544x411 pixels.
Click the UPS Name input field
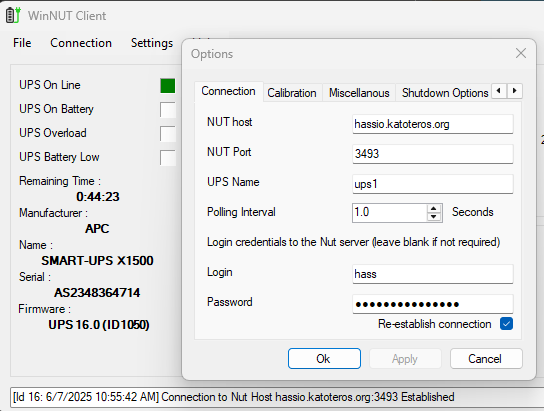[433, 184]
